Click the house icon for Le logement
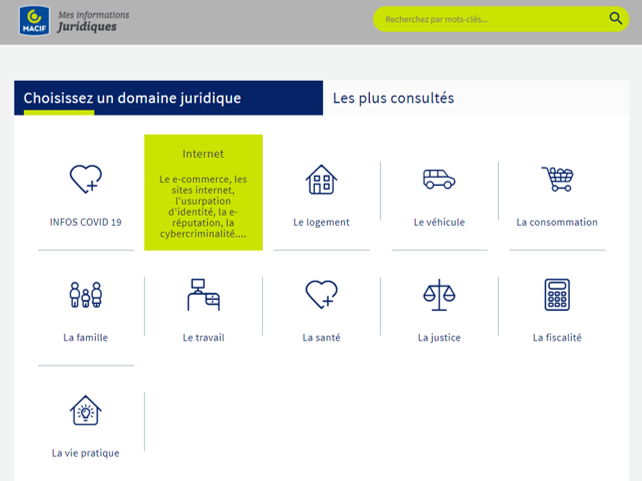Viewport: 642px width, 481px height. point(321,180)
